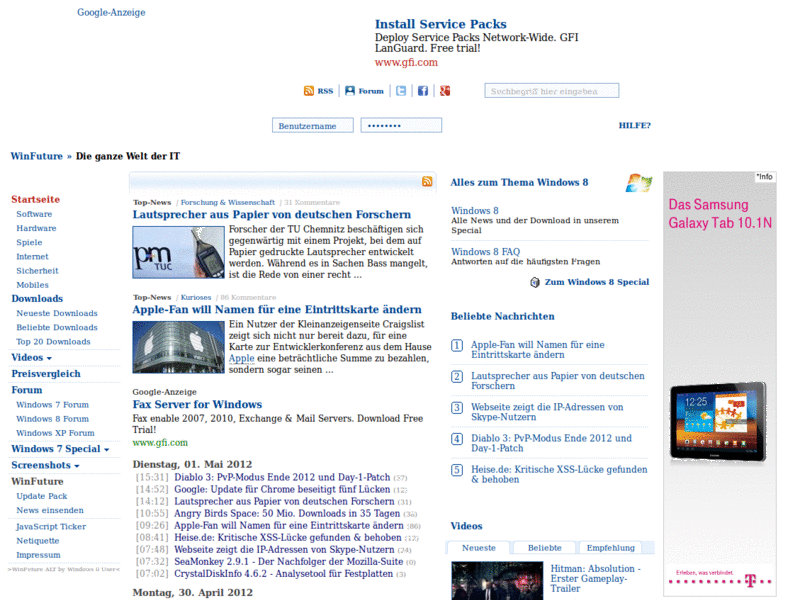Select Software in sidebar
The height and width of the screenshot is (600, 800).
[x=34, y=214]
